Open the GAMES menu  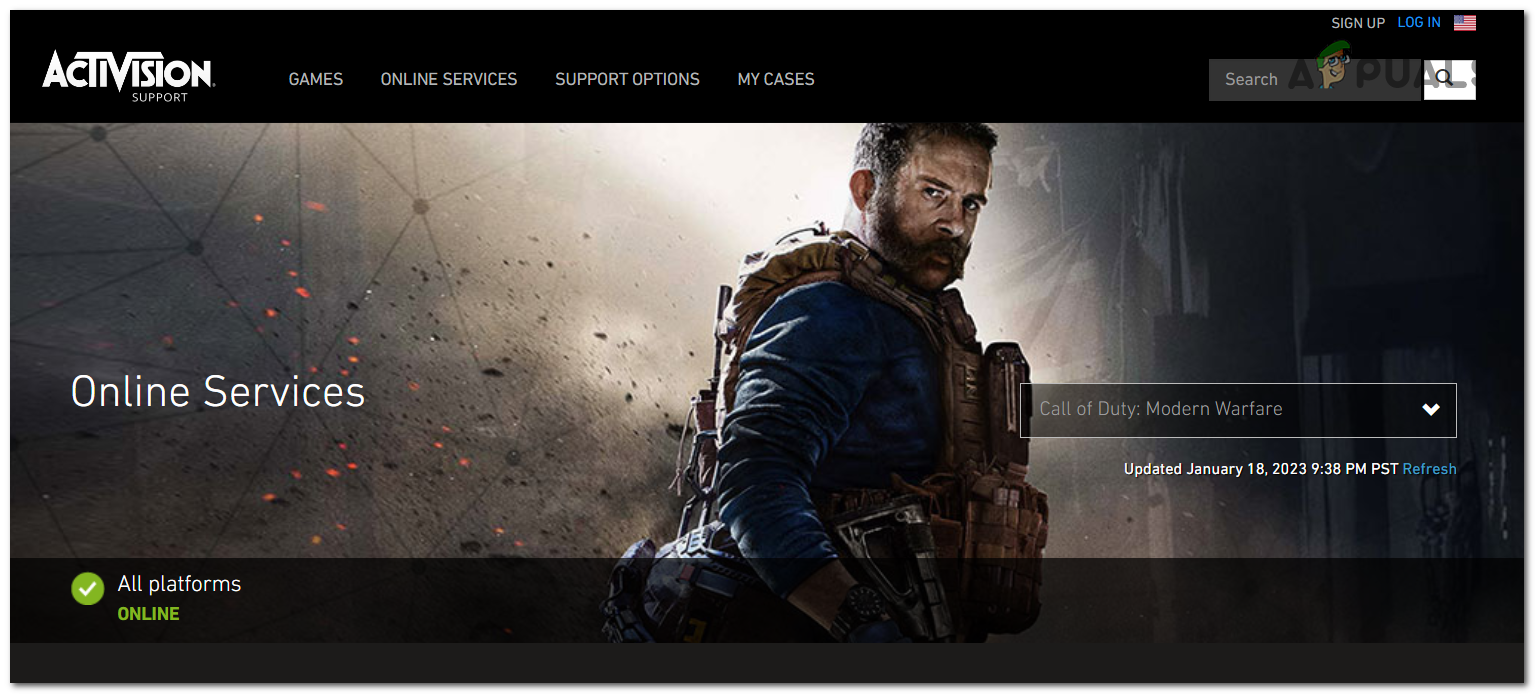point(315,79)
